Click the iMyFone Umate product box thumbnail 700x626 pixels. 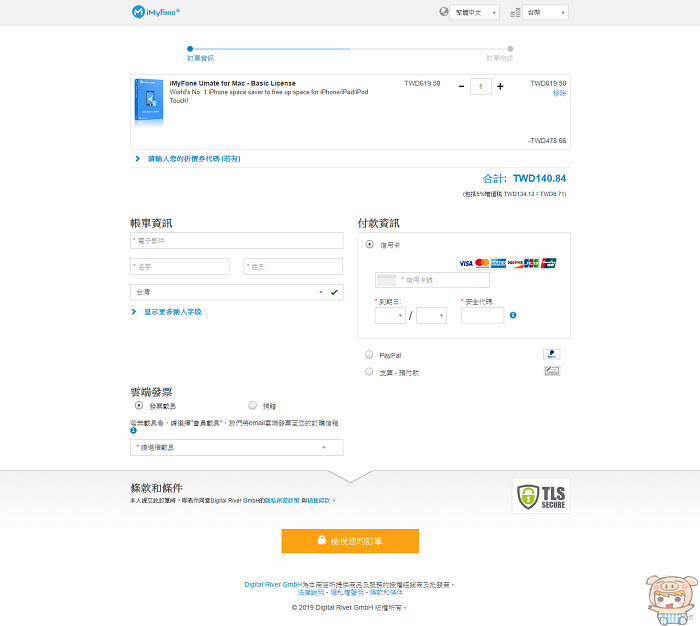point(149,101)
